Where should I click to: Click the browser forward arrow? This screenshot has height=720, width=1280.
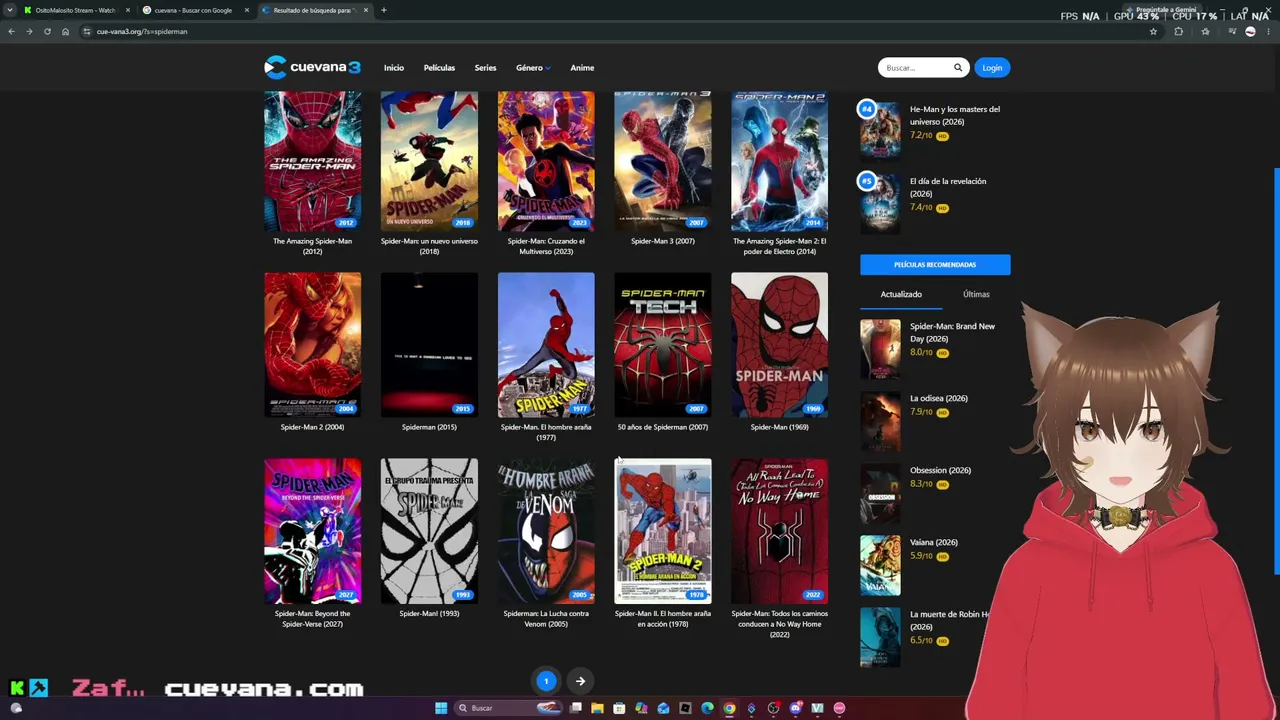(x=29, y=31)
